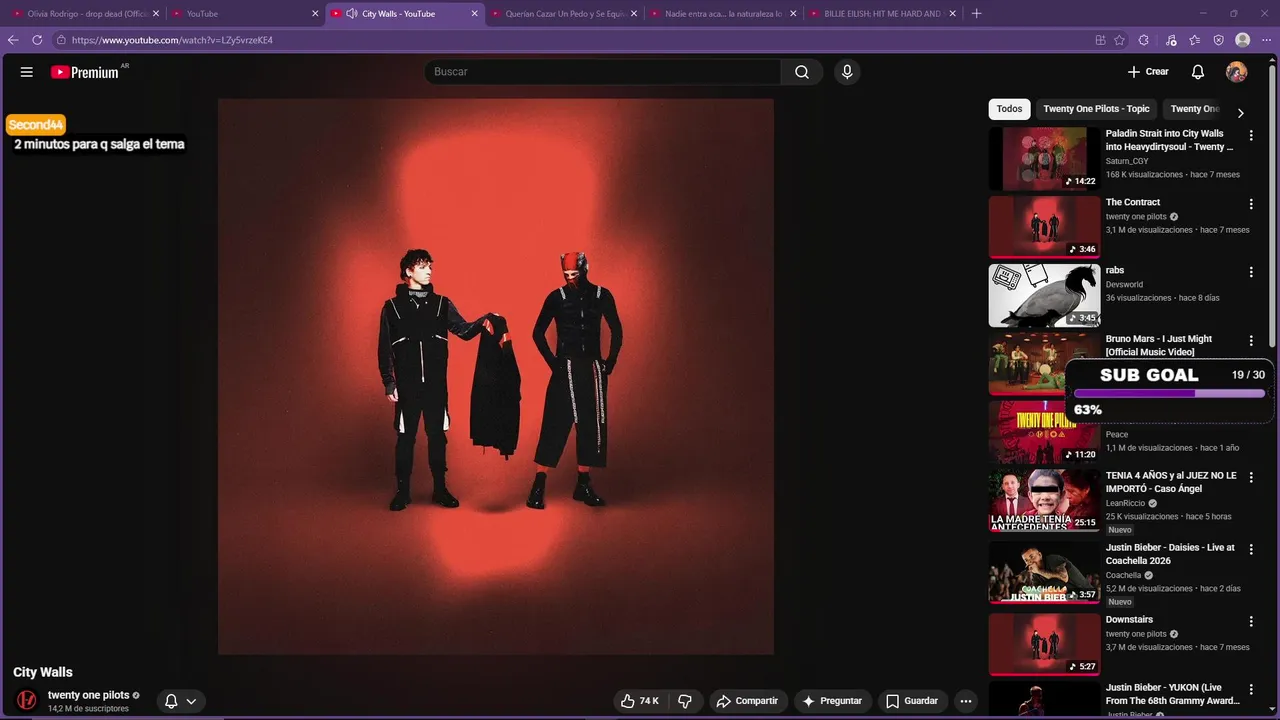Dislike the video with thumbs down

pyautogui.click(x=685, y=701)
